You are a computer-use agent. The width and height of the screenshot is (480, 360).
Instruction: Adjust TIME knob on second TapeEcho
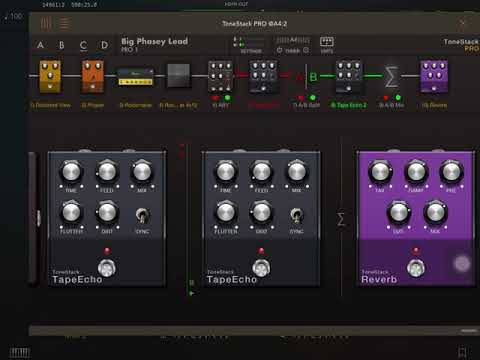coord(226,172)
